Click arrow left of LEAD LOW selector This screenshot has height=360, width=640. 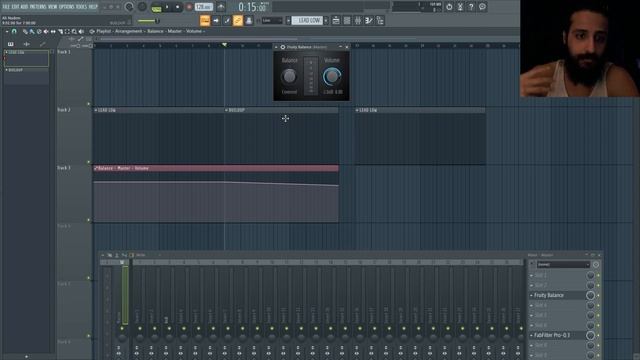288,20
